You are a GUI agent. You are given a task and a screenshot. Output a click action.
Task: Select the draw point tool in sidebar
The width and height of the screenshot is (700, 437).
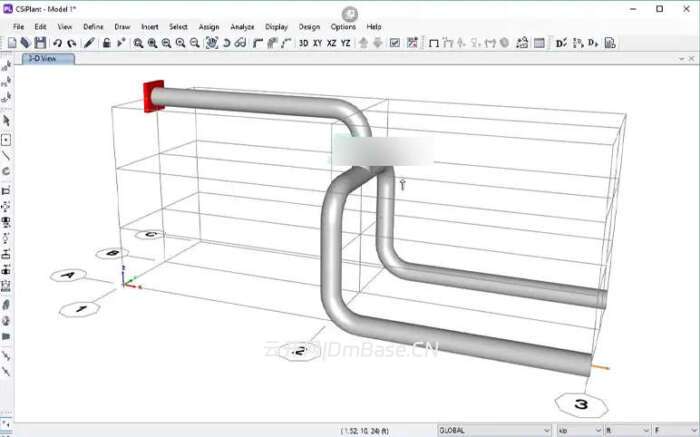[6, 140]
